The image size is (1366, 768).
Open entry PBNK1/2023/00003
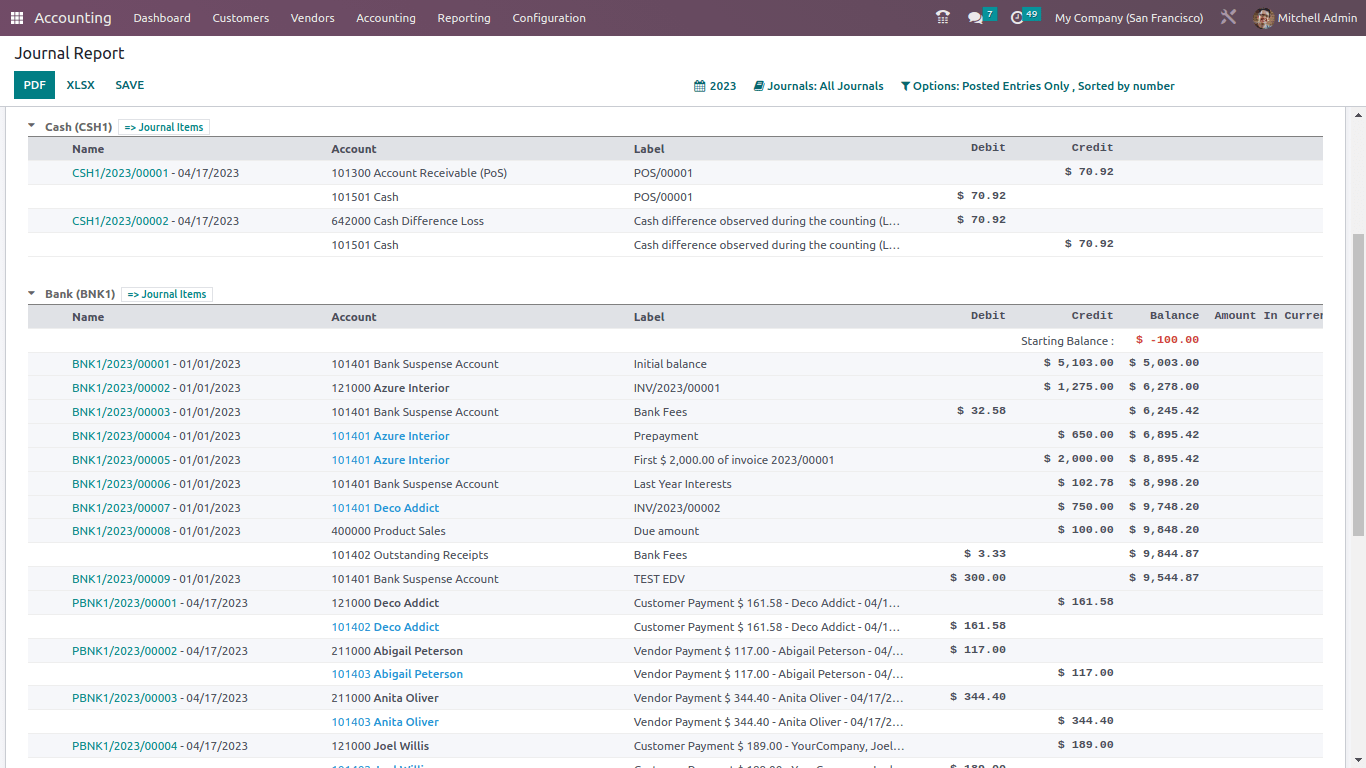[x=124, y=698]
